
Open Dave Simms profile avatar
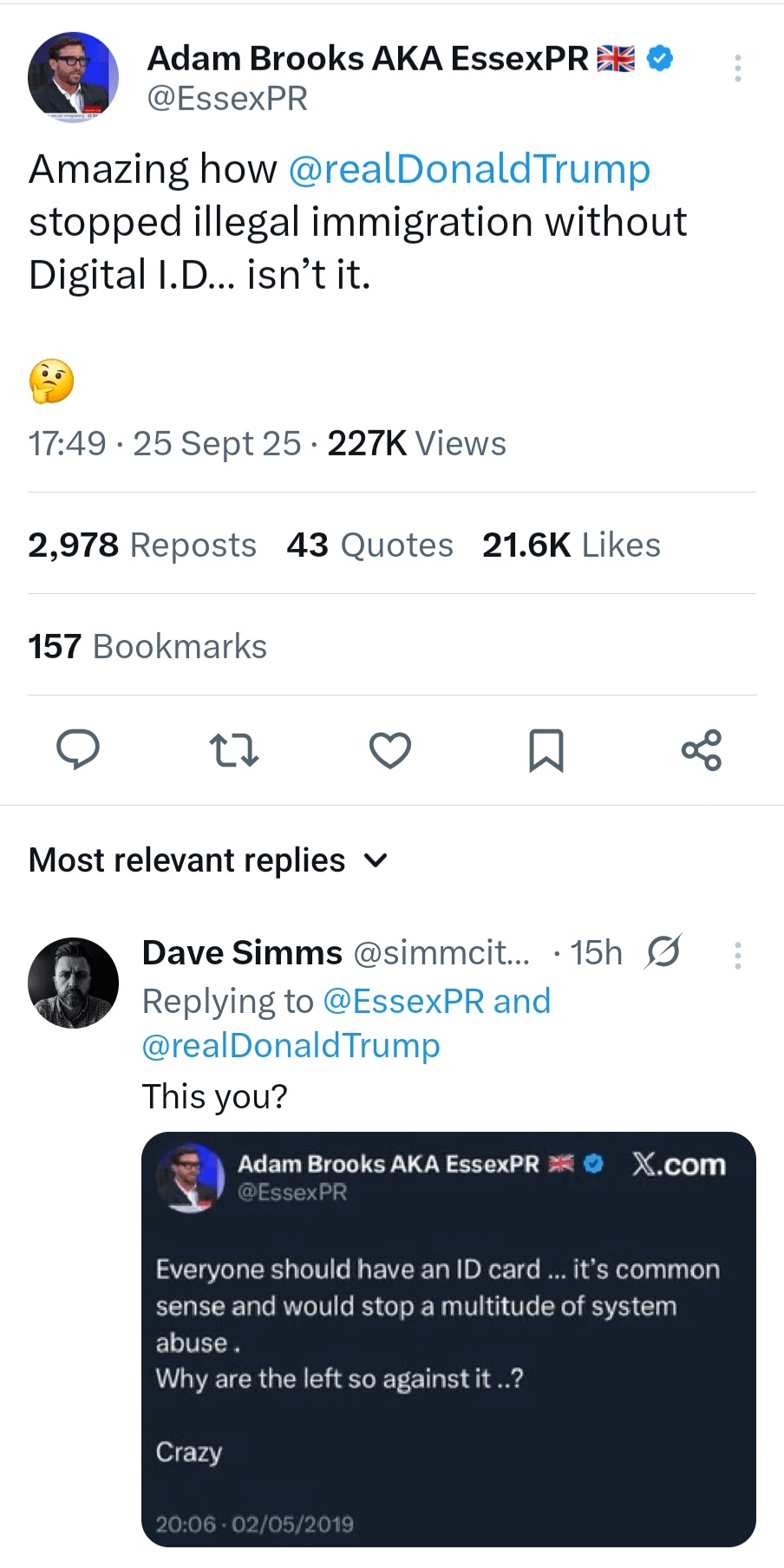pyautogui.click(x=73, y=983)
